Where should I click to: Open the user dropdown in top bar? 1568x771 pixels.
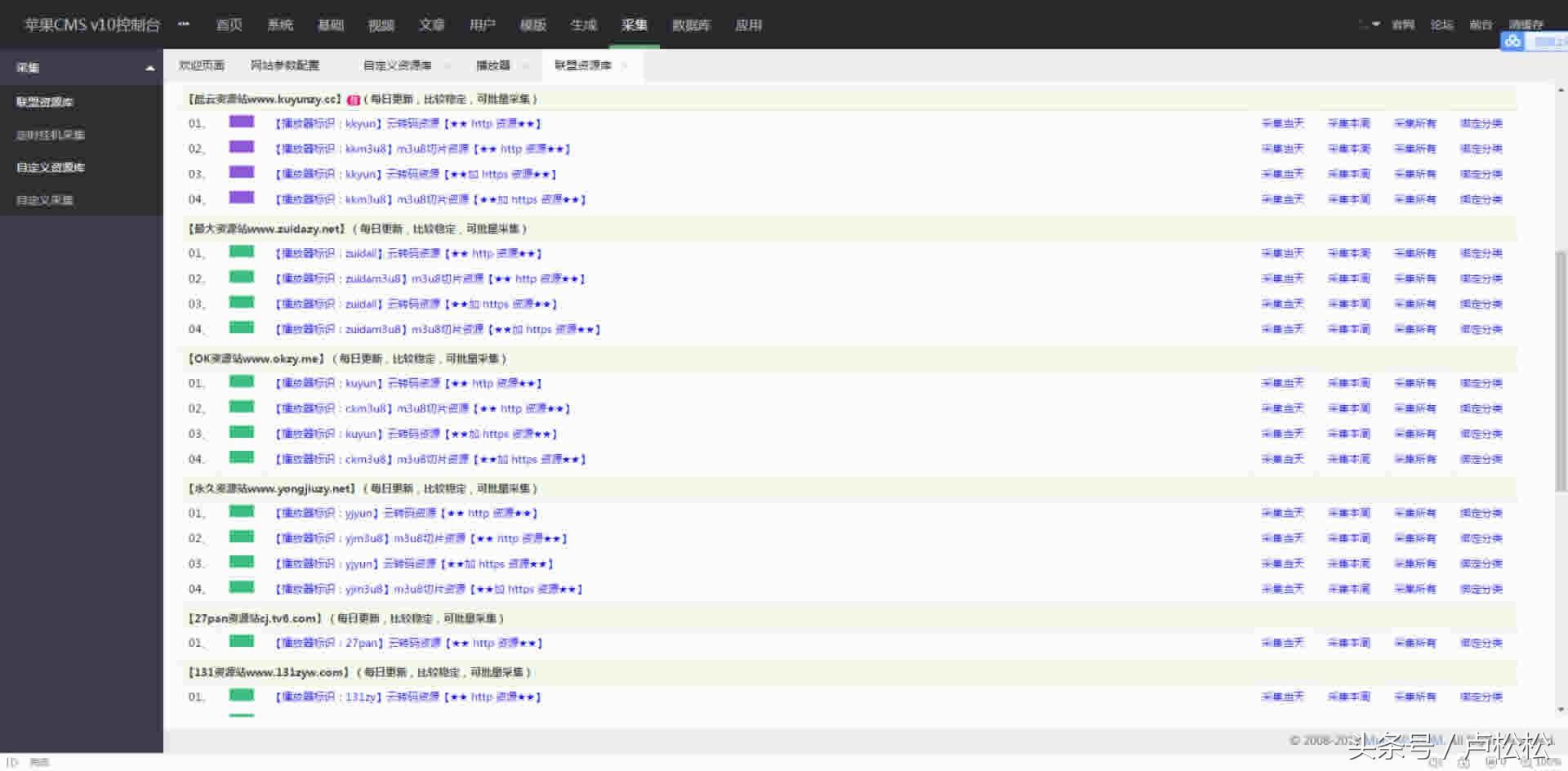point(1369,25)
